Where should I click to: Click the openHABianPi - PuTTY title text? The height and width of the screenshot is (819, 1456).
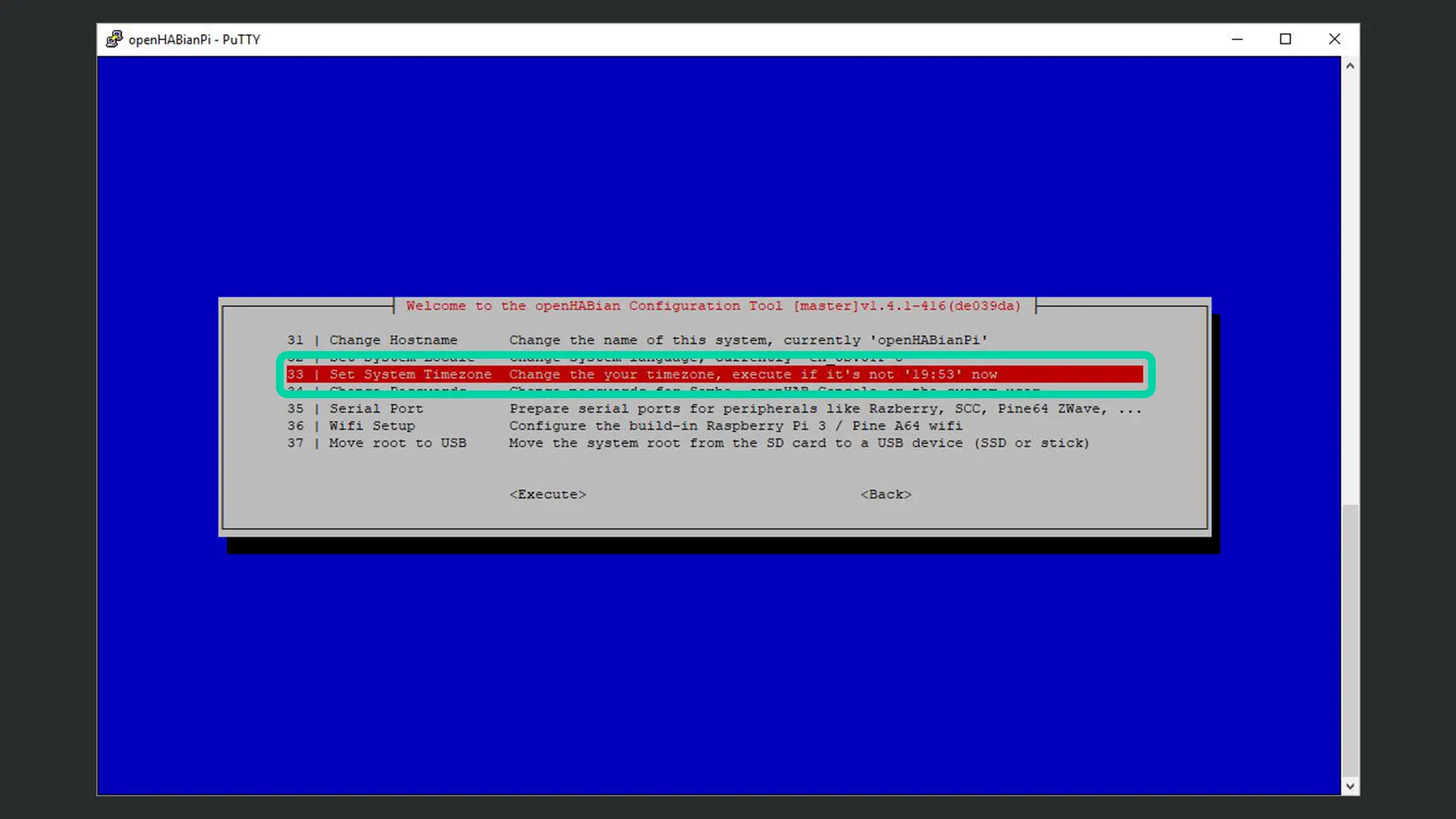(194, 39)
